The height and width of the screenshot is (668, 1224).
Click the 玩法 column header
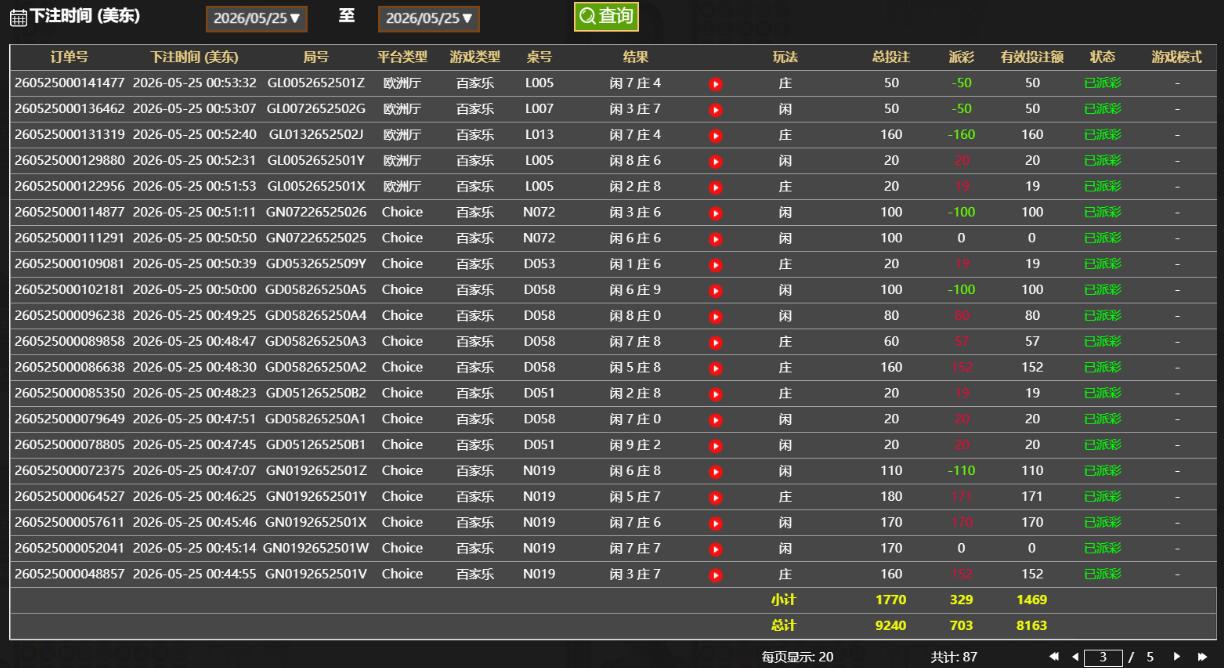pyautogui.click(x=785, y=57)
